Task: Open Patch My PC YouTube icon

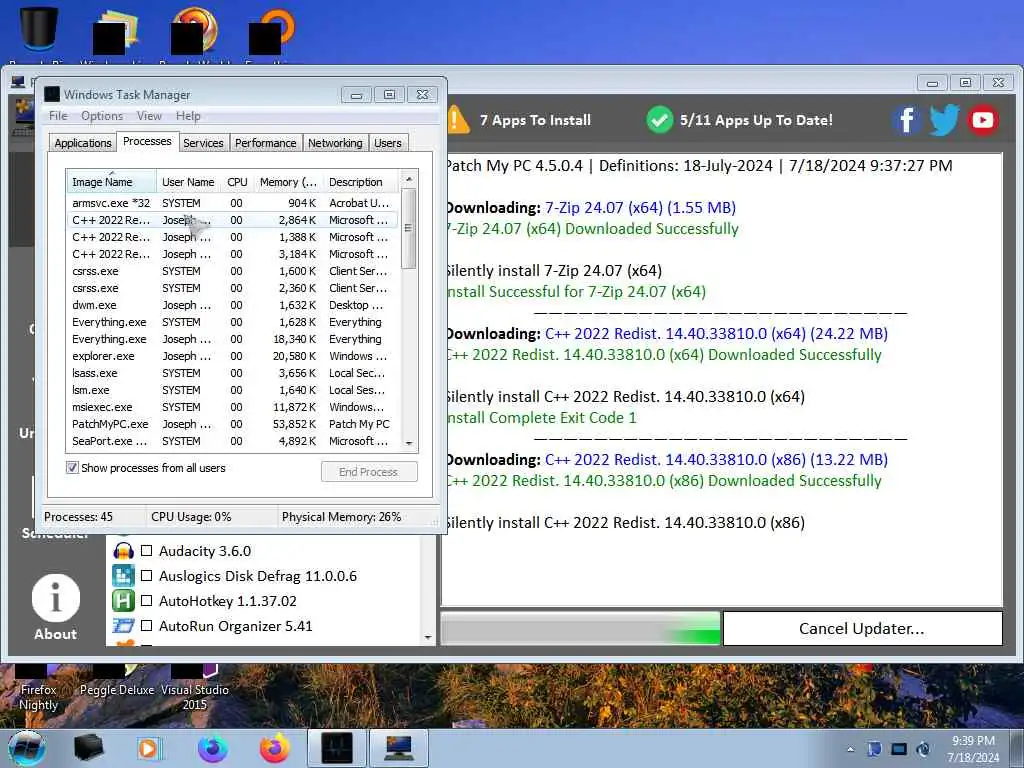Action: point(982,120)
